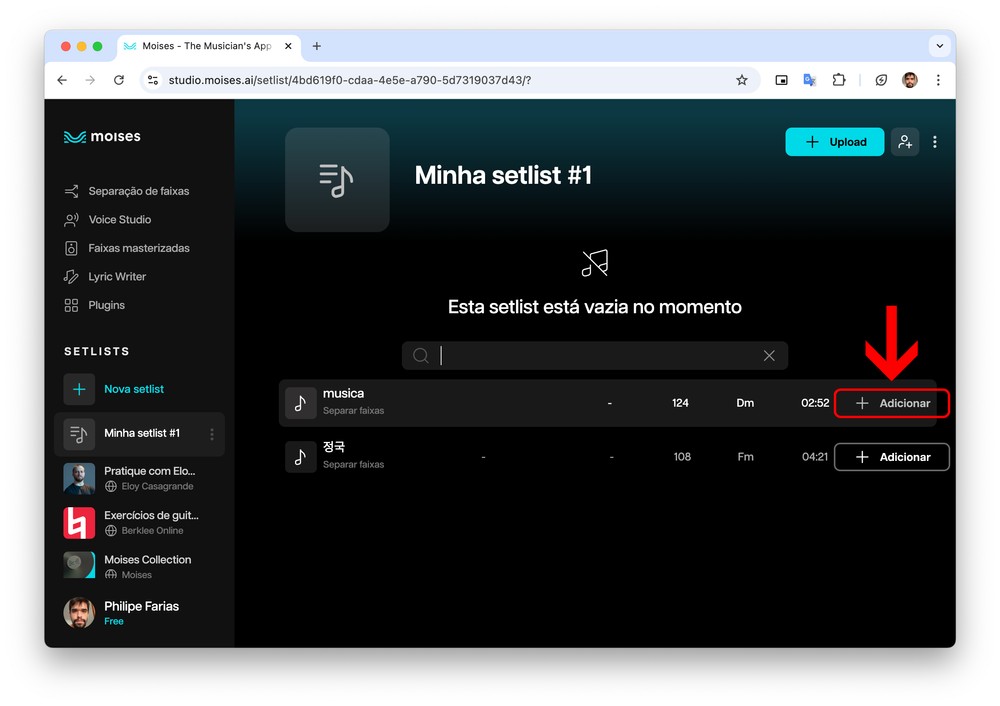Open the setlist three-dot options menu
The width and height of the screenshot is (1000, 706).
click(x=934, y=142)
